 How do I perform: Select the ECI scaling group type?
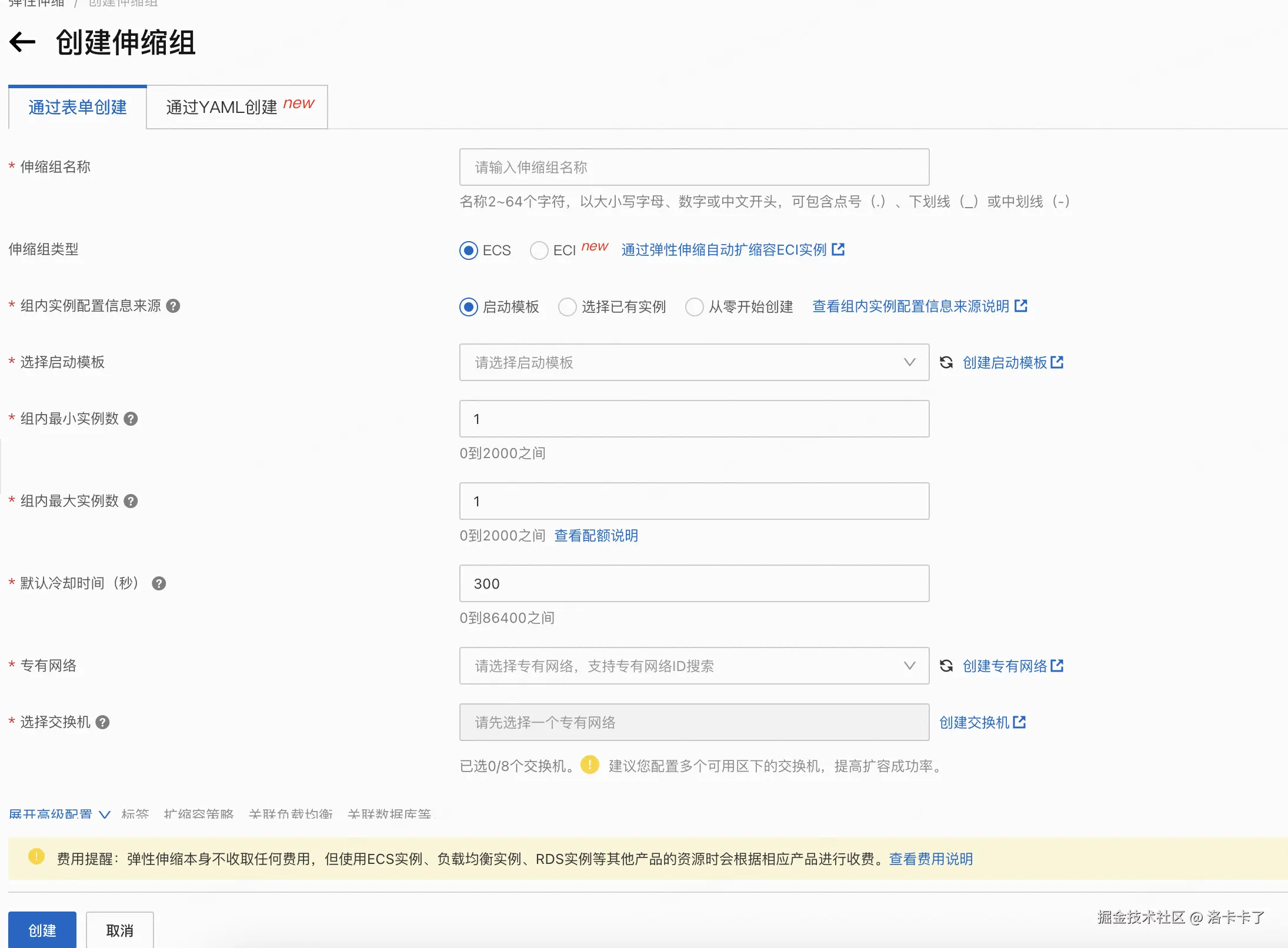coord(539,251)
